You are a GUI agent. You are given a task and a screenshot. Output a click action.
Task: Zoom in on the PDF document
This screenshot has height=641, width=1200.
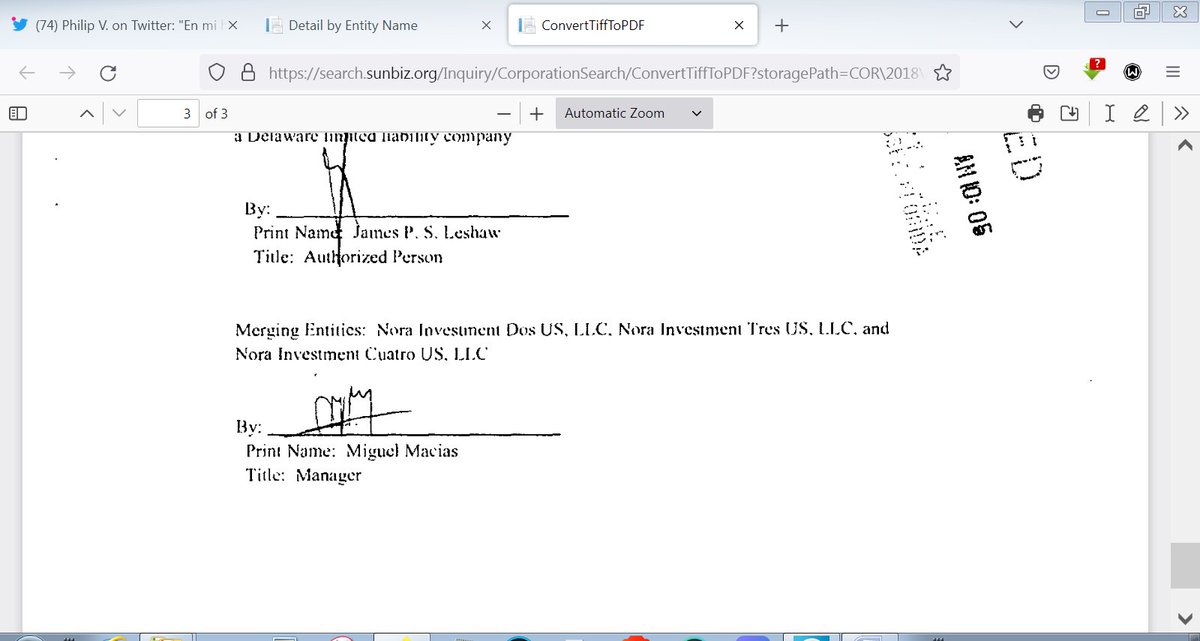pos(537,114)
